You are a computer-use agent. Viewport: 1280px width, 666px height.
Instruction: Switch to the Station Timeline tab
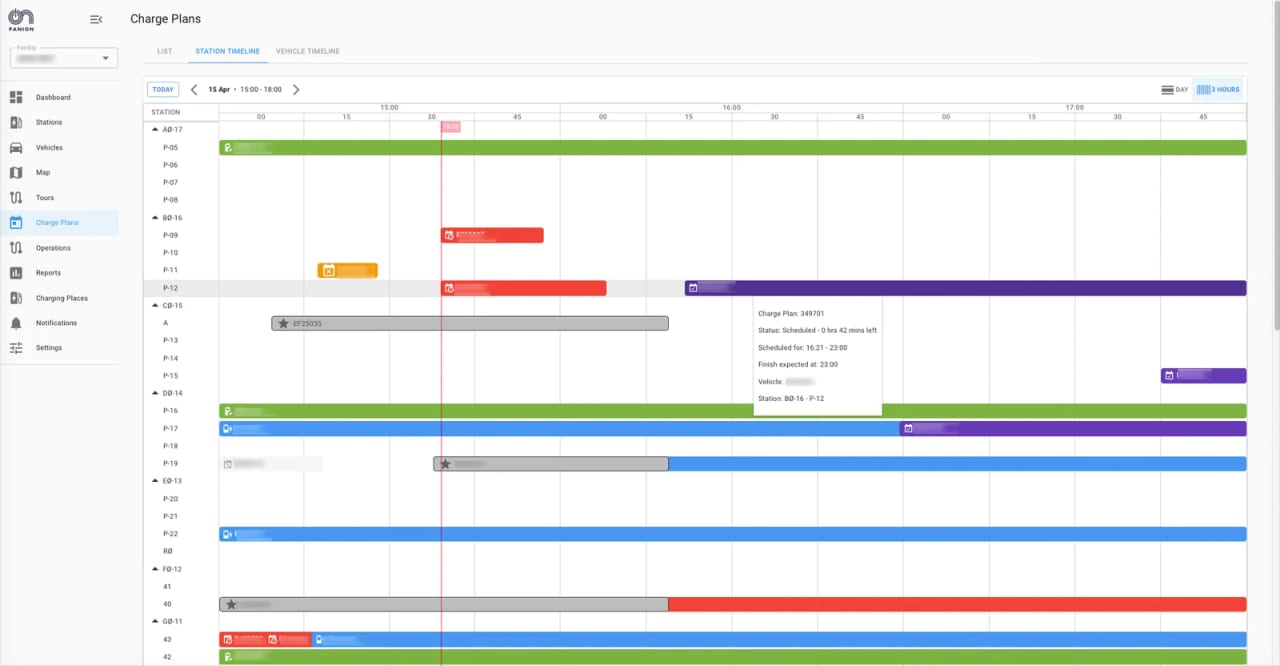pyautogui.click(x=227, y=51)
